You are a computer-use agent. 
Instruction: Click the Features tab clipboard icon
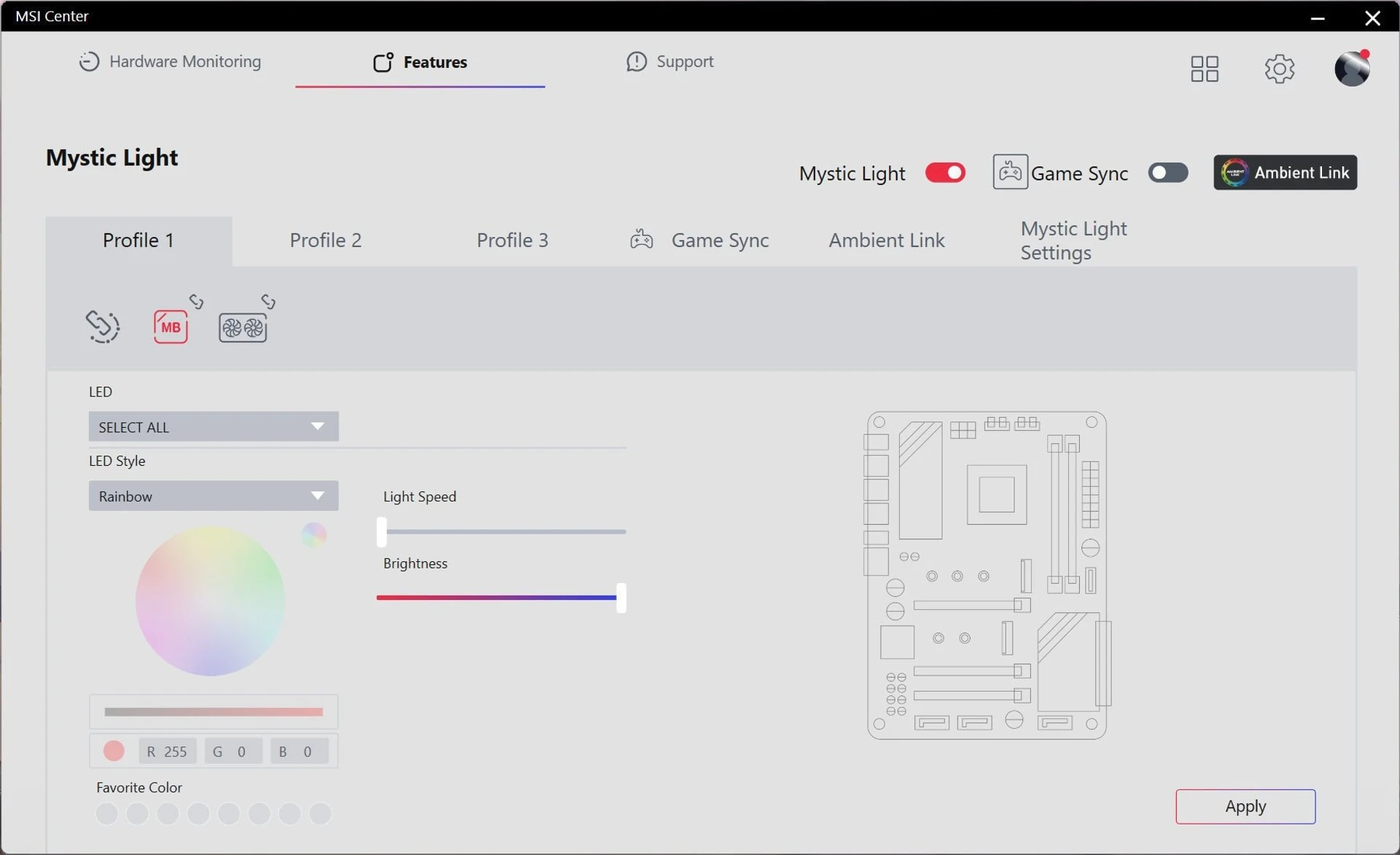[383, 62]
